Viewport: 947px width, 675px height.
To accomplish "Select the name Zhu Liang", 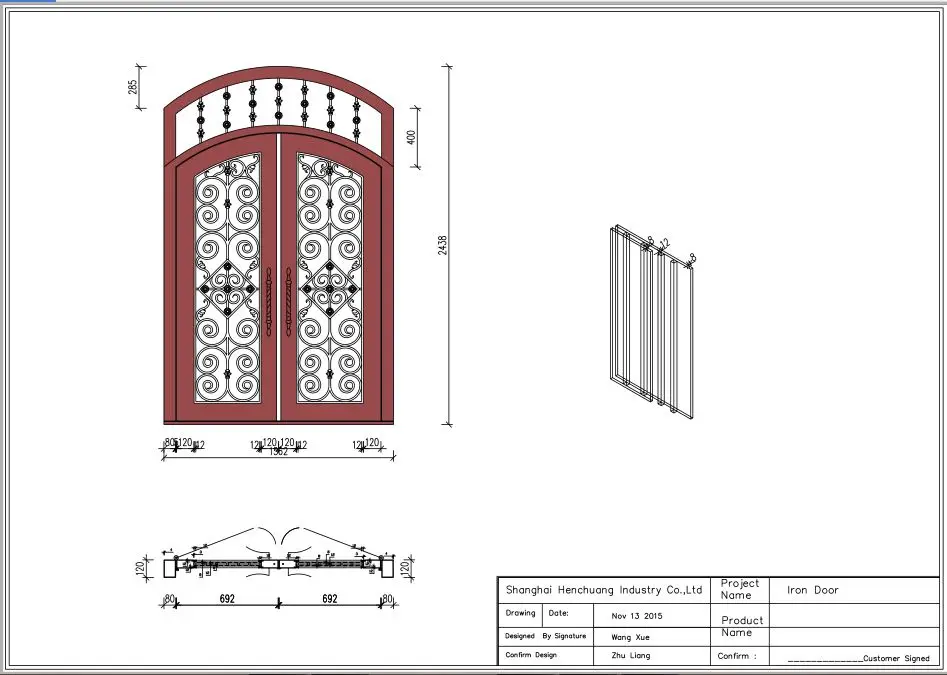I will click(631, 655).
